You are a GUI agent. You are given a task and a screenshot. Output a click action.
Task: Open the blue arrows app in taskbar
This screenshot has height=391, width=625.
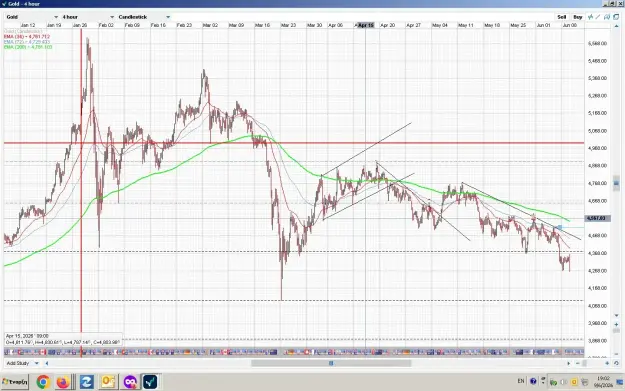(86, 382)
